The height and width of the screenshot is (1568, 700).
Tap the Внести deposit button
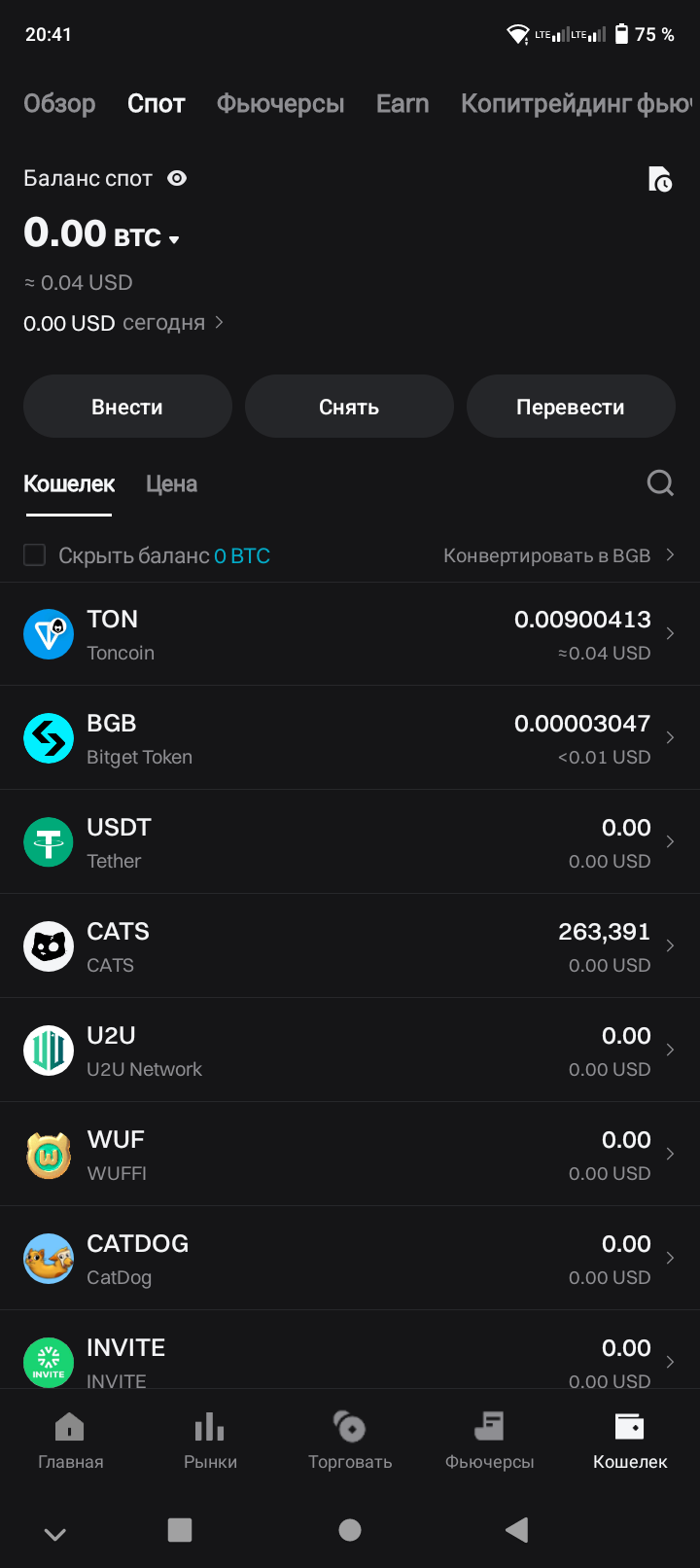(x=127, y=407)
